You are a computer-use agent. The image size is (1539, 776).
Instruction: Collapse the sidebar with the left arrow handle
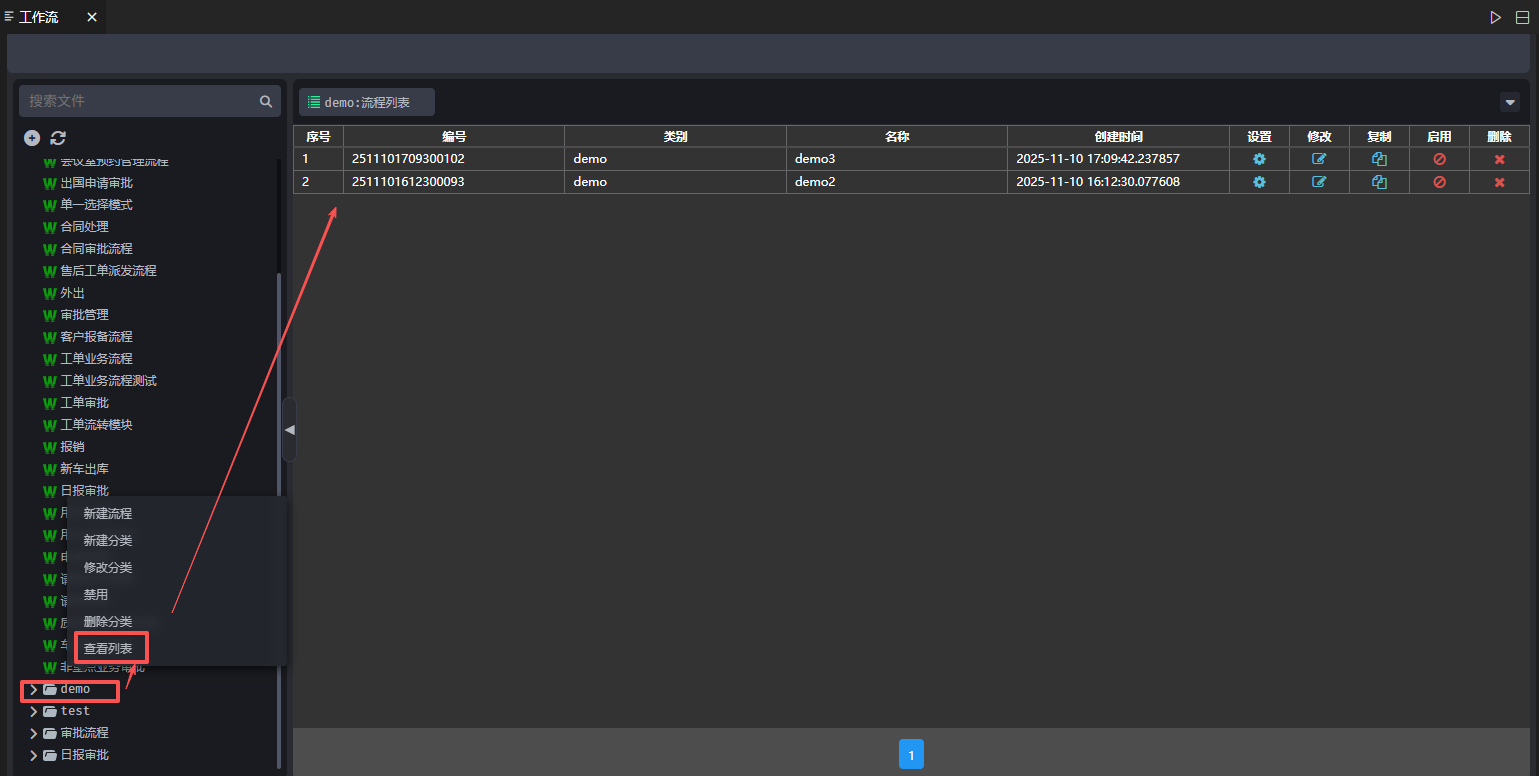[289, 429]
